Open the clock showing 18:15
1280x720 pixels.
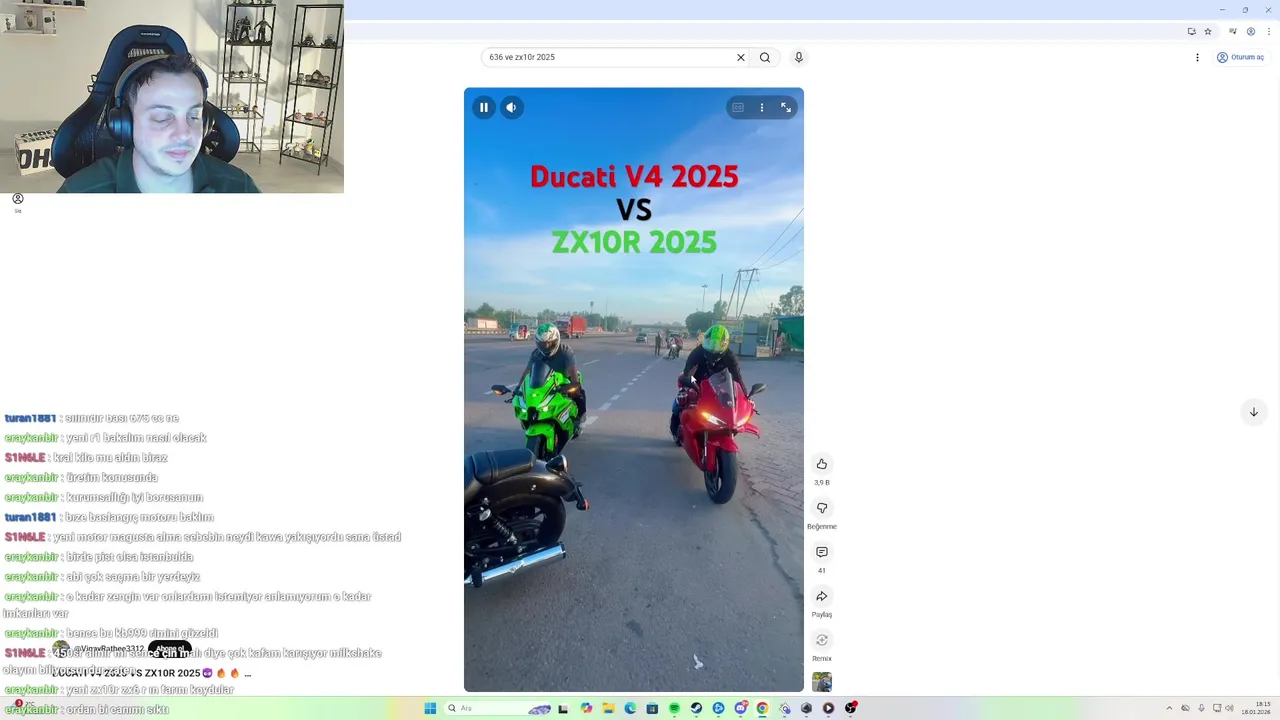coord(1256,708)
